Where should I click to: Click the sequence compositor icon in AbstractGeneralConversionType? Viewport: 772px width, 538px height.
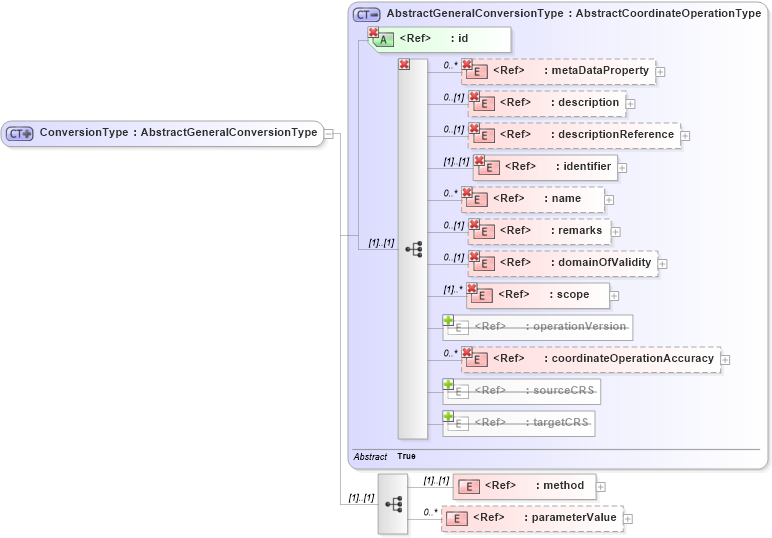pos(414,250)
